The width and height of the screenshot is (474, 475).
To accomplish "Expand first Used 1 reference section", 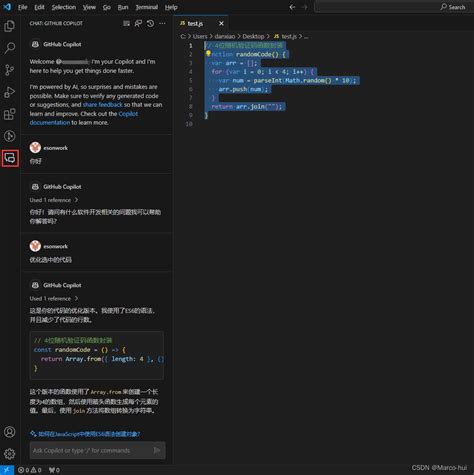I will coord(54,200).
